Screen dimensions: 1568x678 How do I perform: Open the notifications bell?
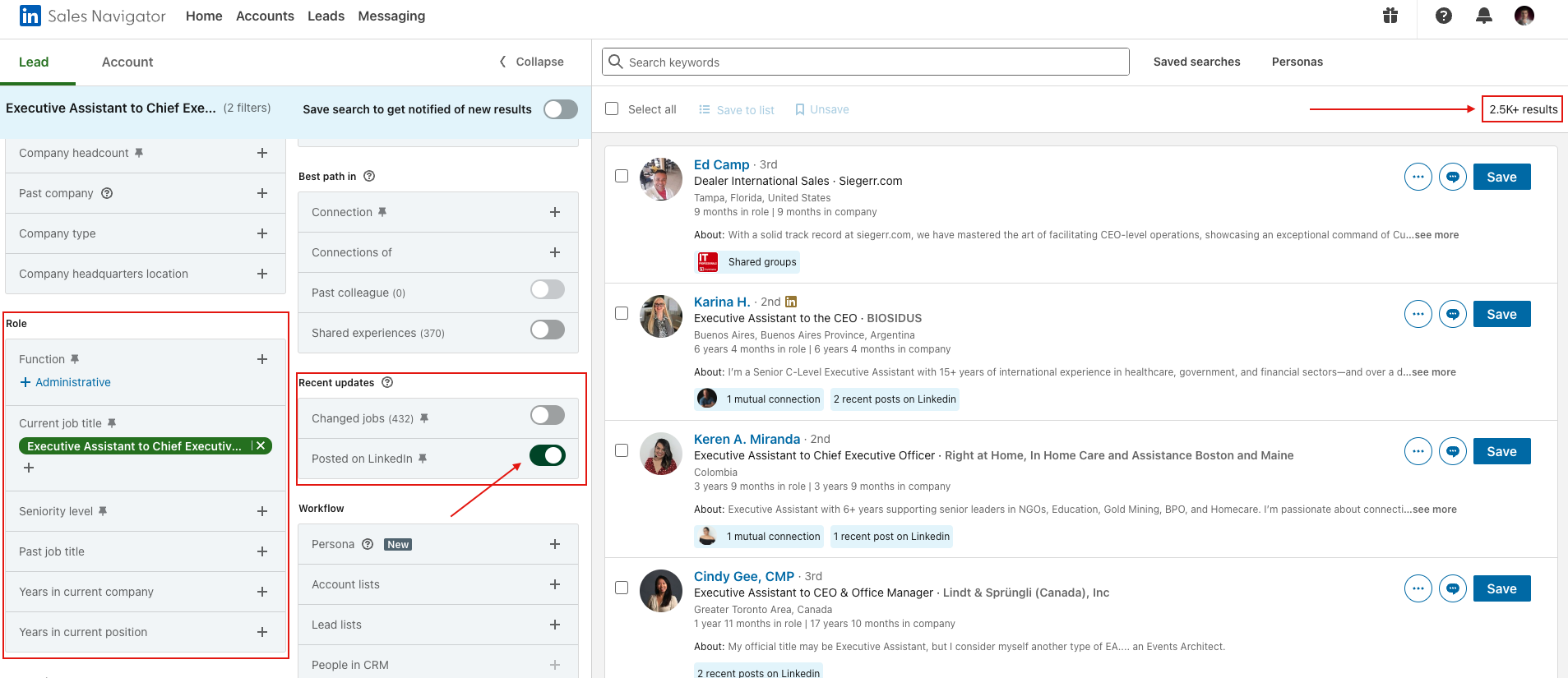point(1484,16)
